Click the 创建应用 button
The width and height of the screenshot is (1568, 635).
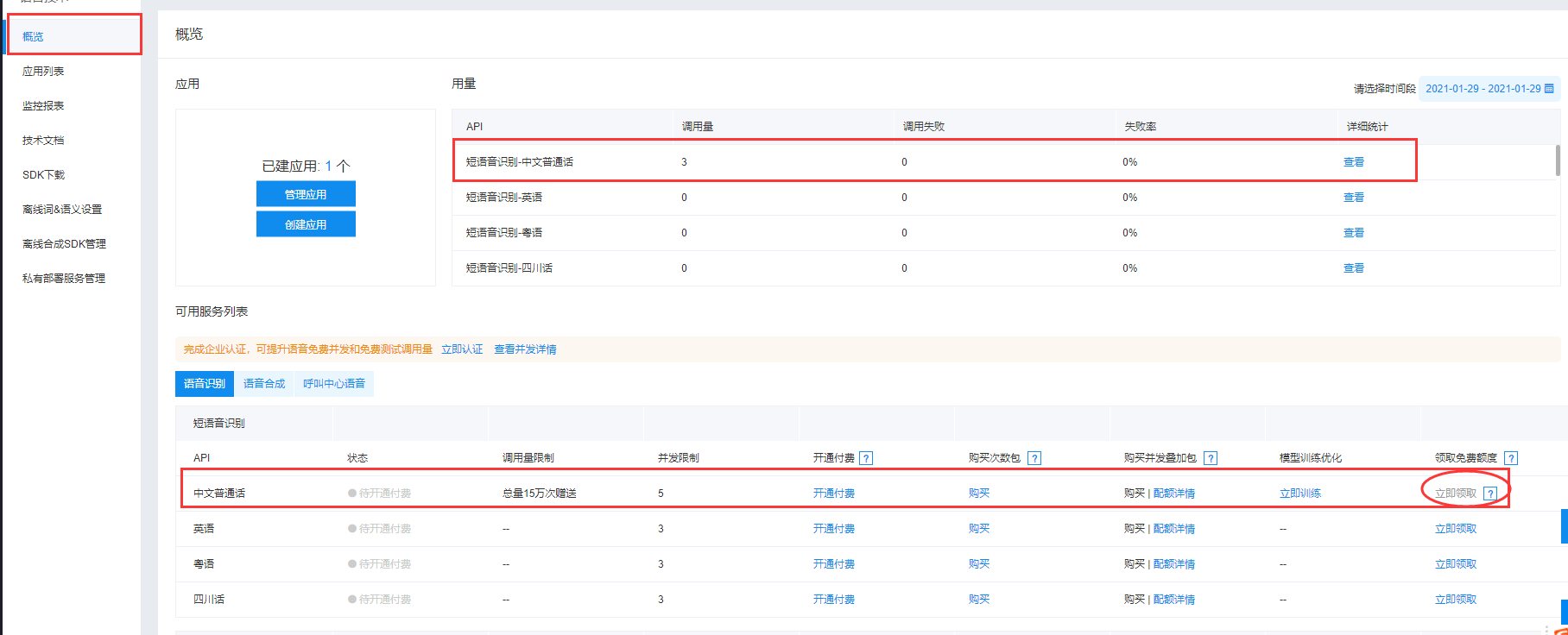tap(306, 224)
